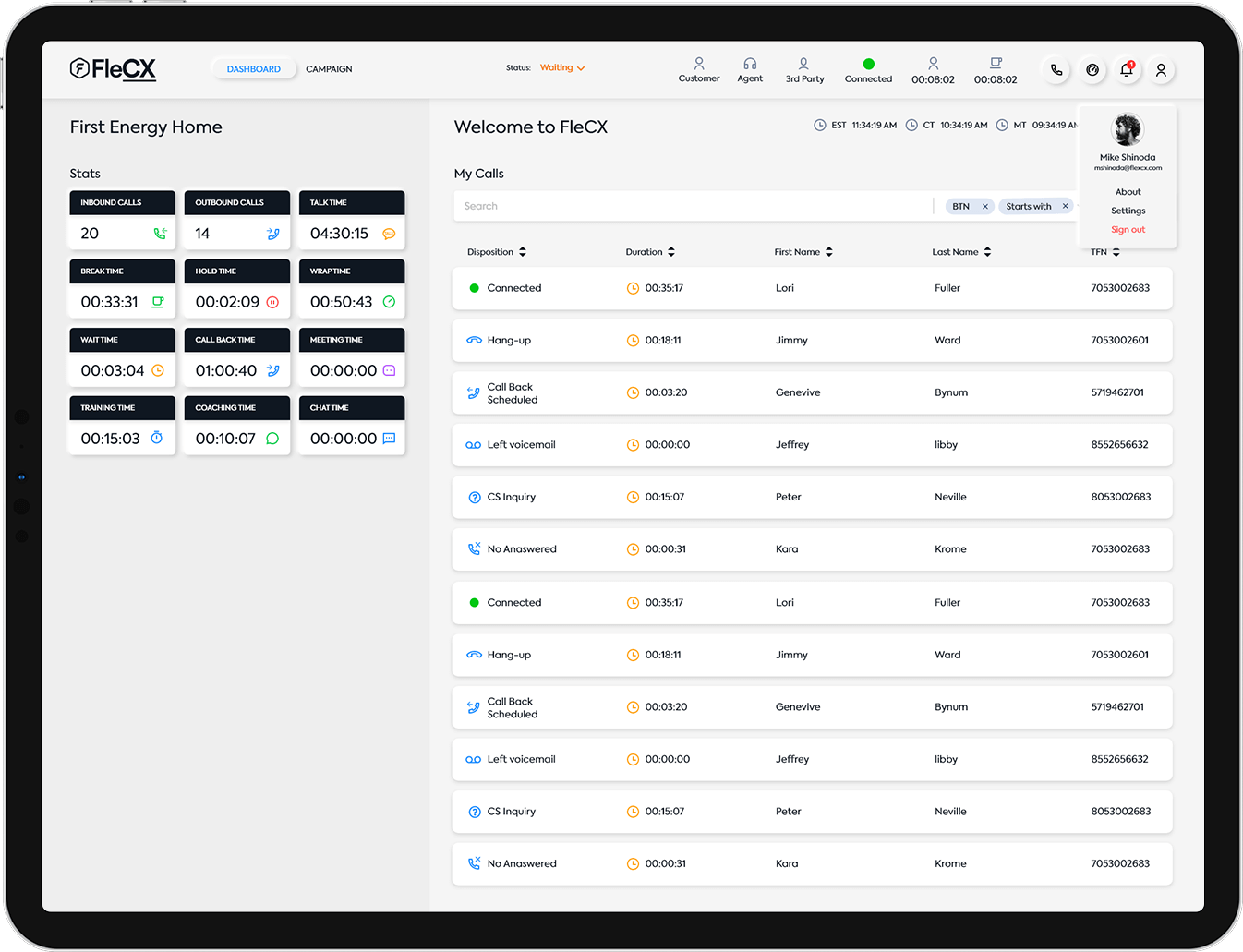Select the WRAP TIME stat card
Image resolution: width=1243 pixels, height=952 pixels.
[352, 288]
